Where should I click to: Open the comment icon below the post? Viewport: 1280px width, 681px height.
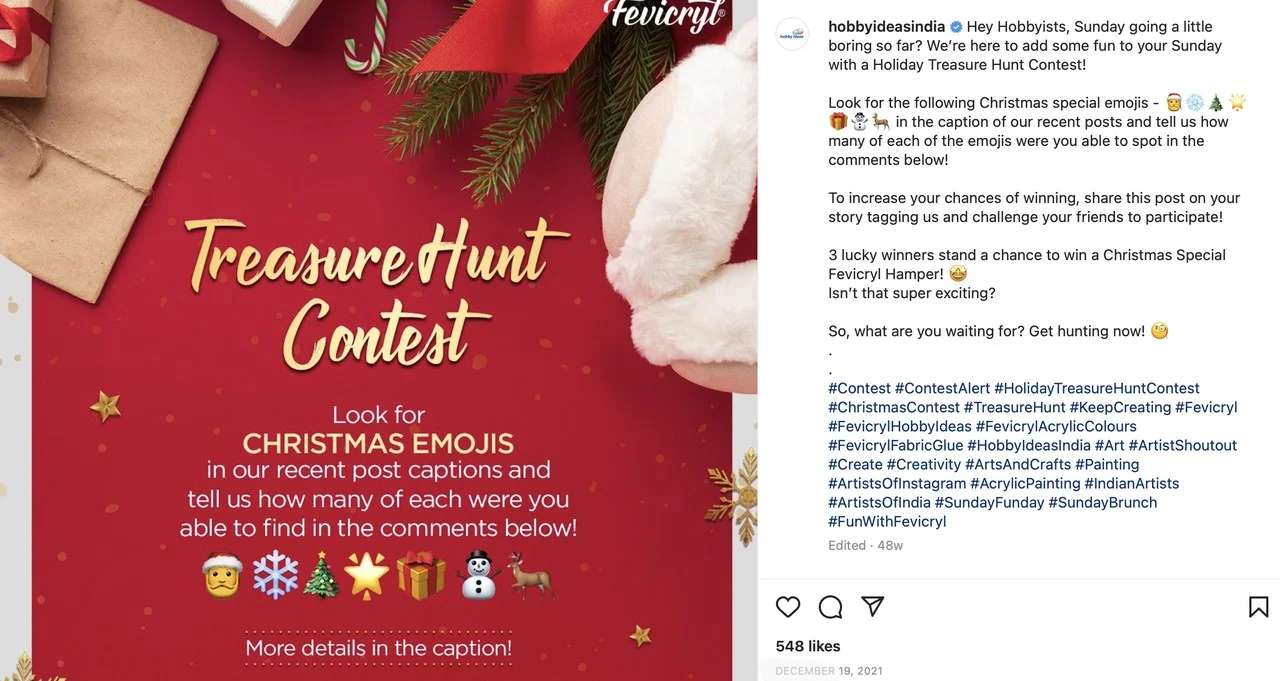pos(830,607)
